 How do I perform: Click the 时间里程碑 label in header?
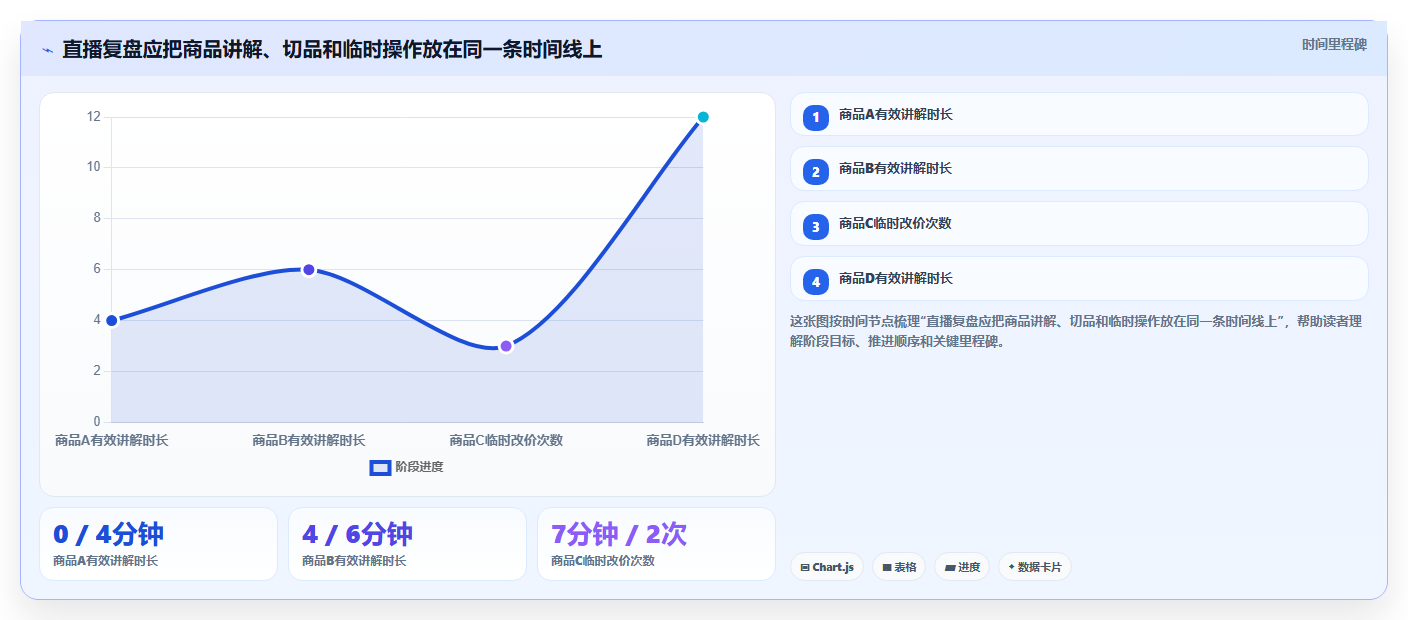tap(1334, 45)
